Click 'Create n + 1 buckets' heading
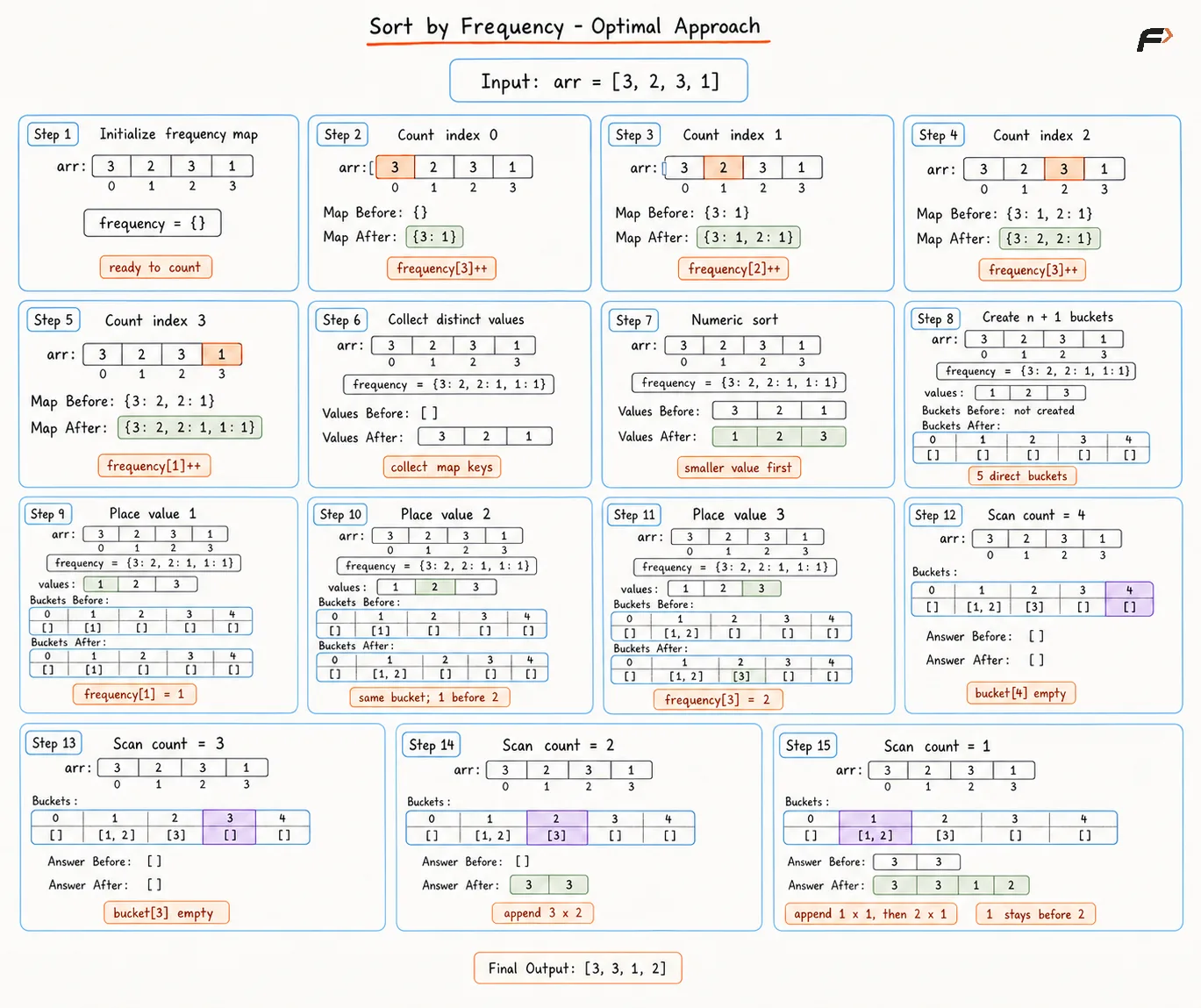 (x=1047, y=318)
